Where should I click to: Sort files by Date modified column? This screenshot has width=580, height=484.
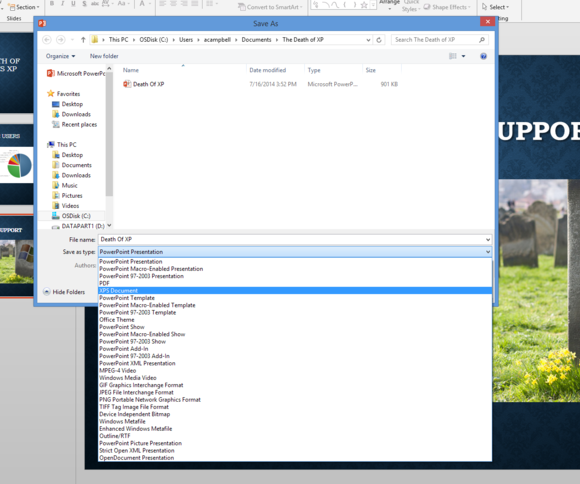(267, 70)
